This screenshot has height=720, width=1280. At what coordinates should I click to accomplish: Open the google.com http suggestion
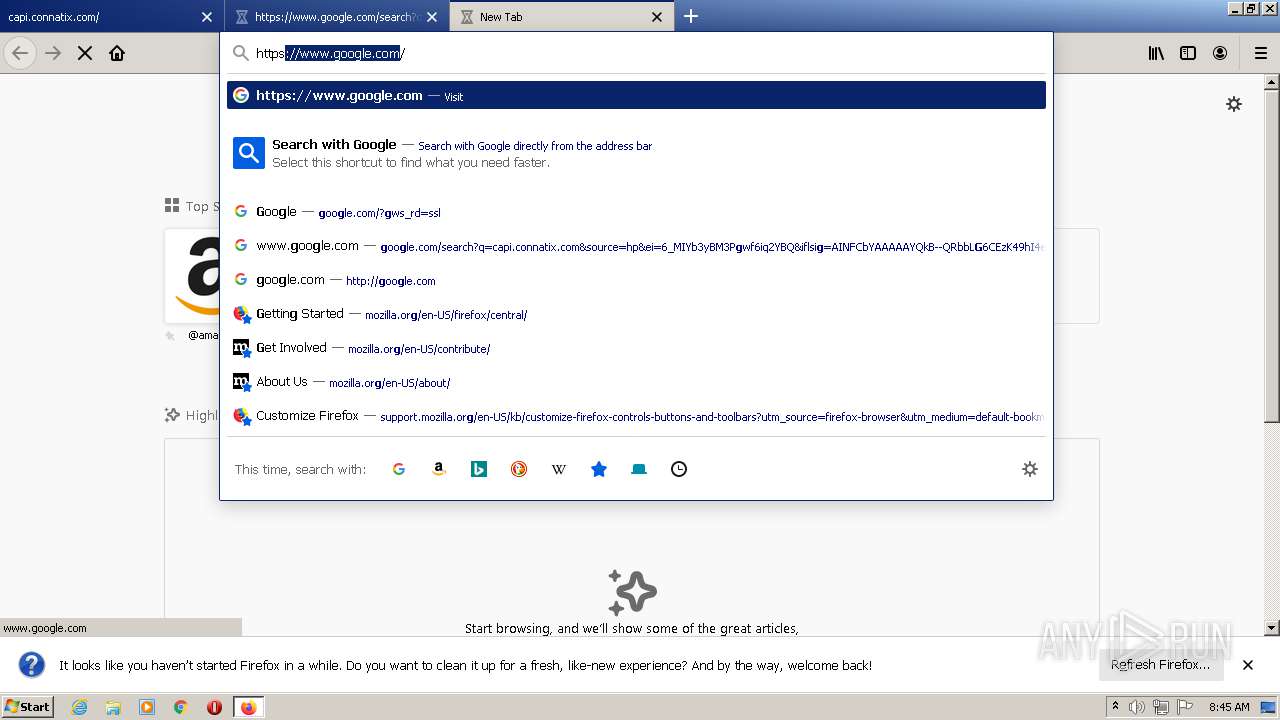(636, 280)
